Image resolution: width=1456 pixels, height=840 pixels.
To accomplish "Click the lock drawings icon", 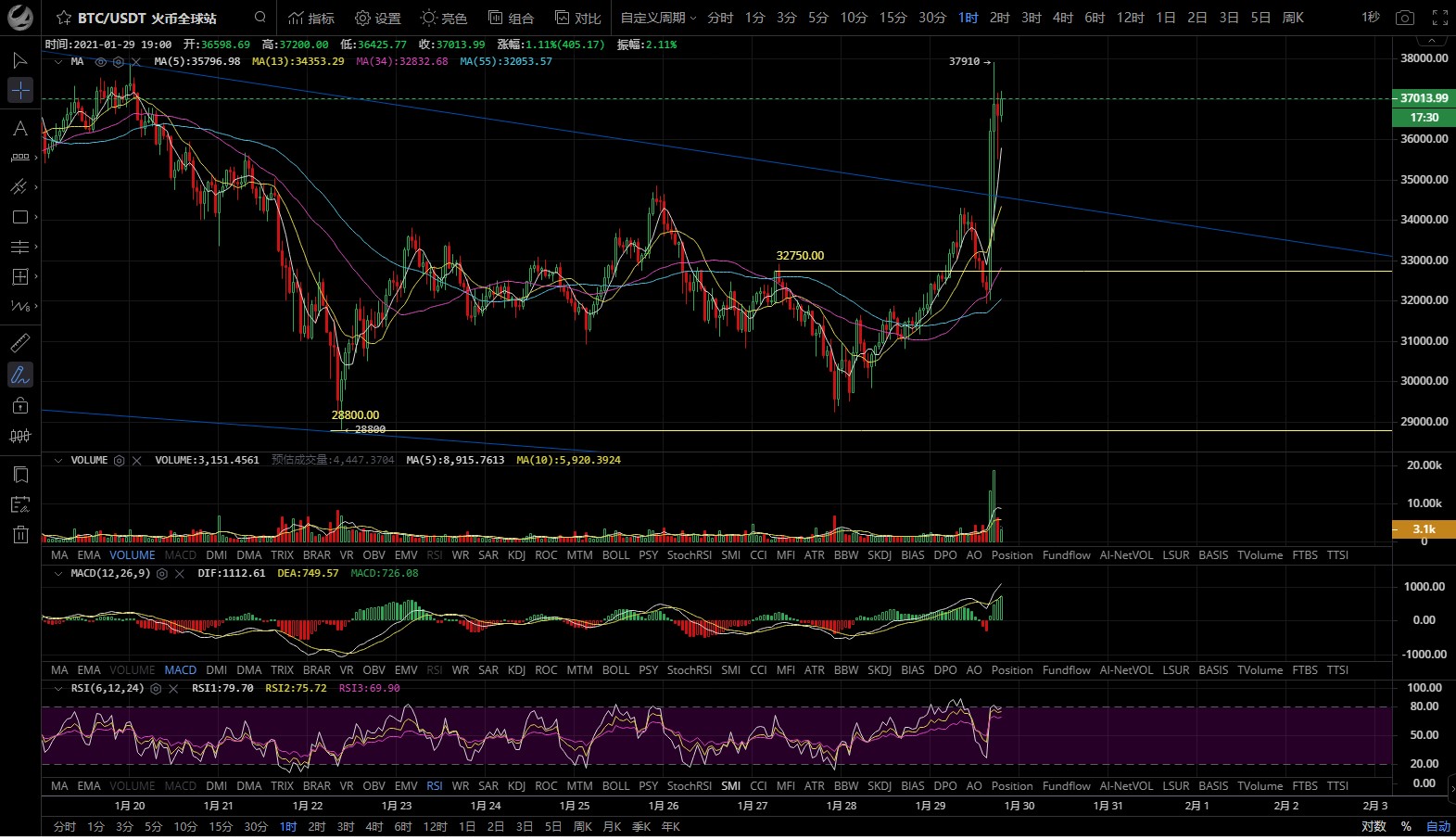I will (x=19, y=405).
